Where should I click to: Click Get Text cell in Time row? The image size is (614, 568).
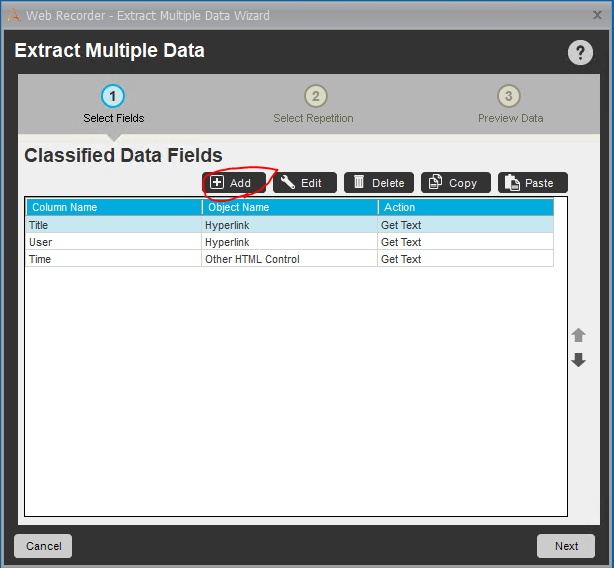tap(466, 259)
